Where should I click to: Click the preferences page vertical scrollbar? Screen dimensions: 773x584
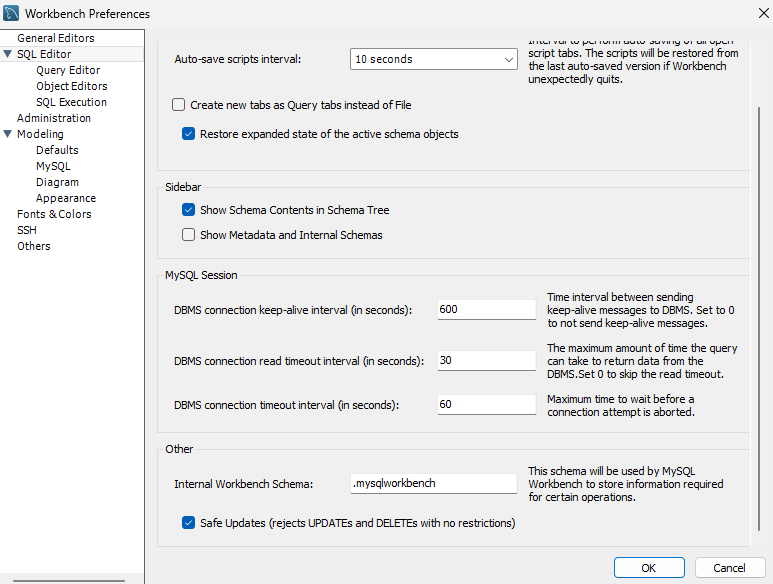tap(759, 318)
